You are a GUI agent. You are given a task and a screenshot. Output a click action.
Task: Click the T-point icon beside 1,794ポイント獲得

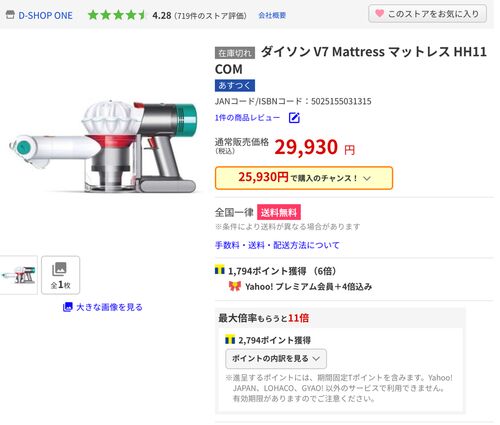[x=220, y=270]
